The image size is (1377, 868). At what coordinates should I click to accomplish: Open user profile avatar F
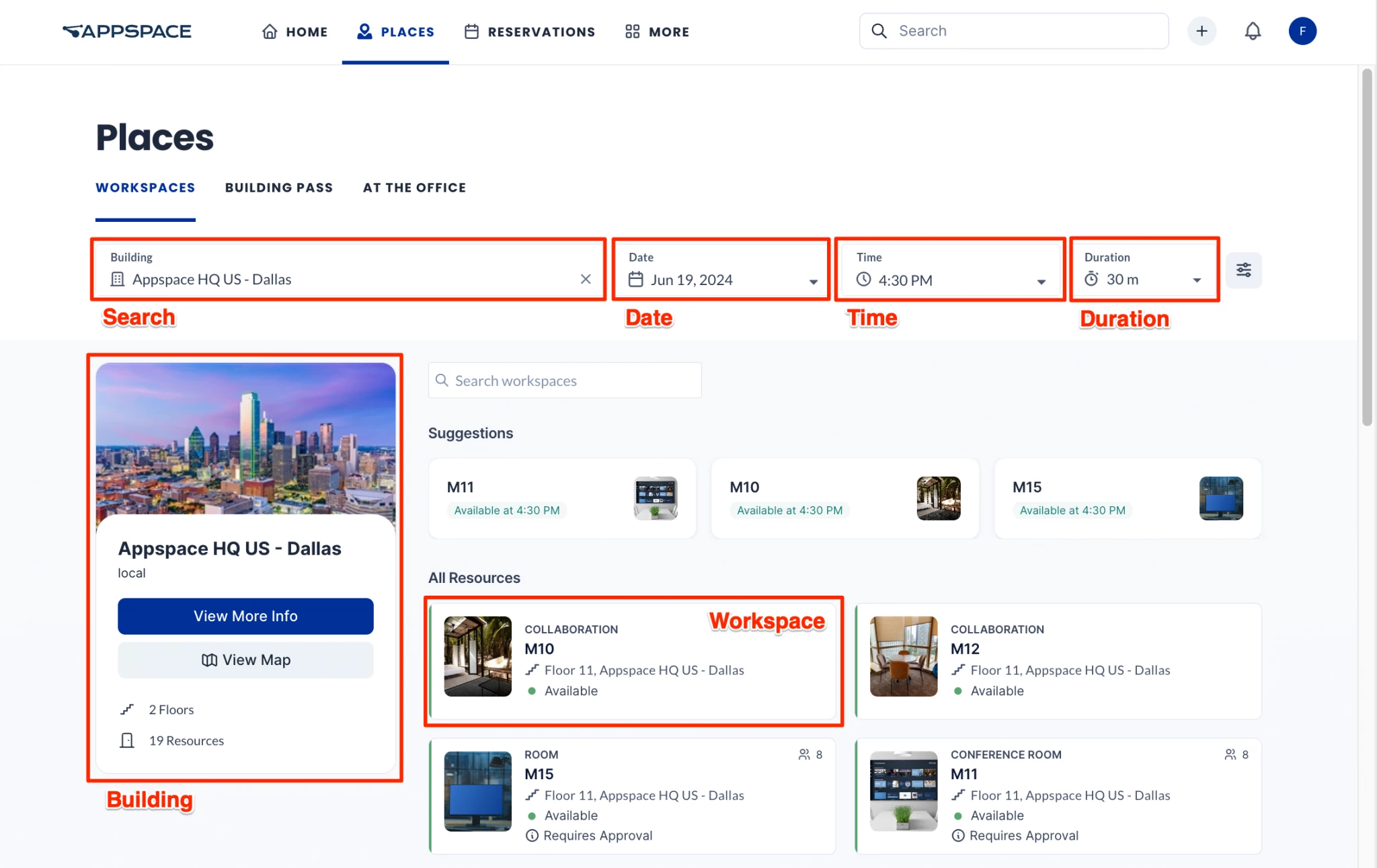click(x=1302, y=31)
